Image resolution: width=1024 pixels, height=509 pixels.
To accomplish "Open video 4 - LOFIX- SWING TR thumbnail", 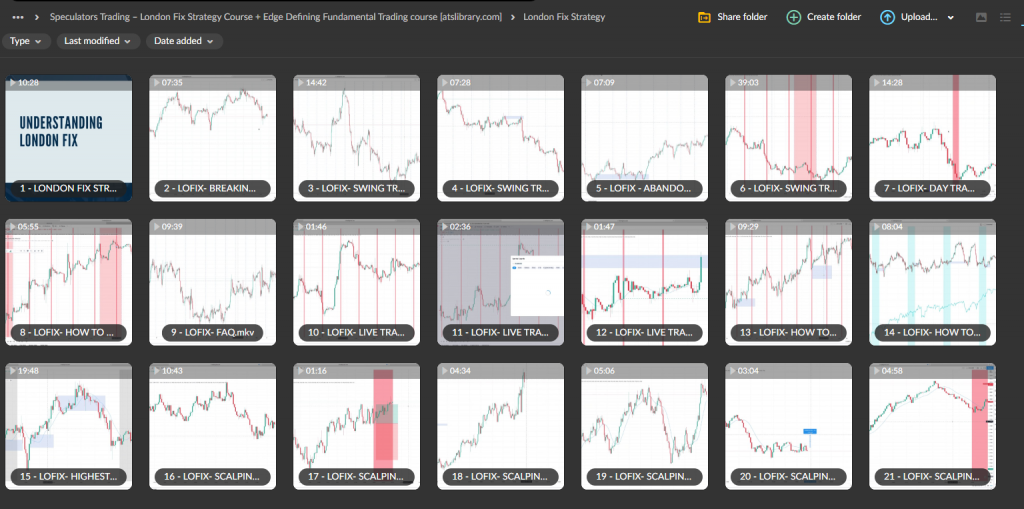I will 500,138.
